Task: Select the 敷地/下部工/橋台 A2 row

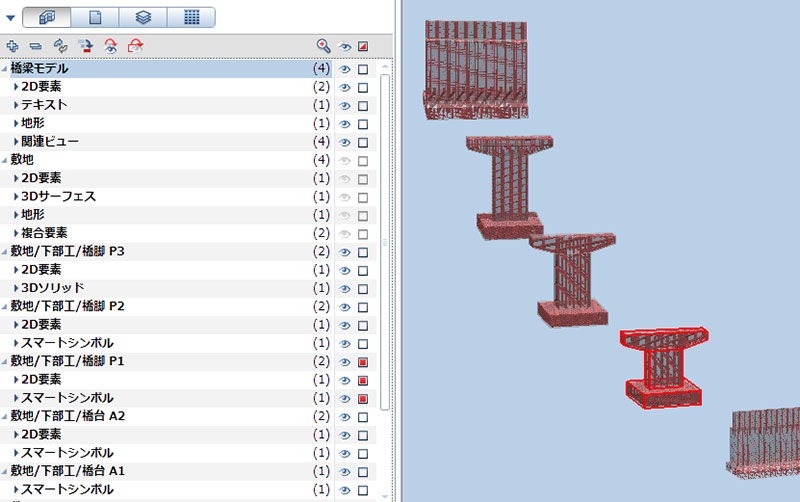Action: pyautogui.click(x=166, y=417)
